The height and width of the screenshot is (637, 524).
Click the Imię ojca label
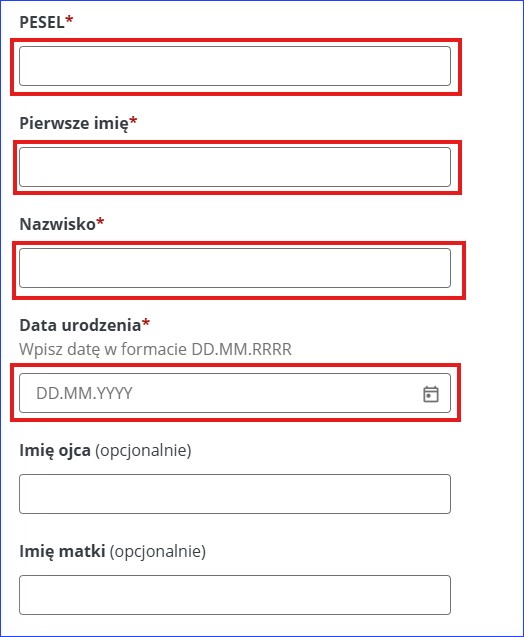pos(55,451)
